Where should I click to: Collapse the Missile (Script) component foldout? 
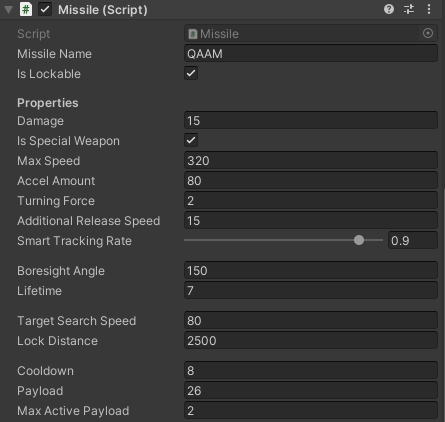coord(9,10)
